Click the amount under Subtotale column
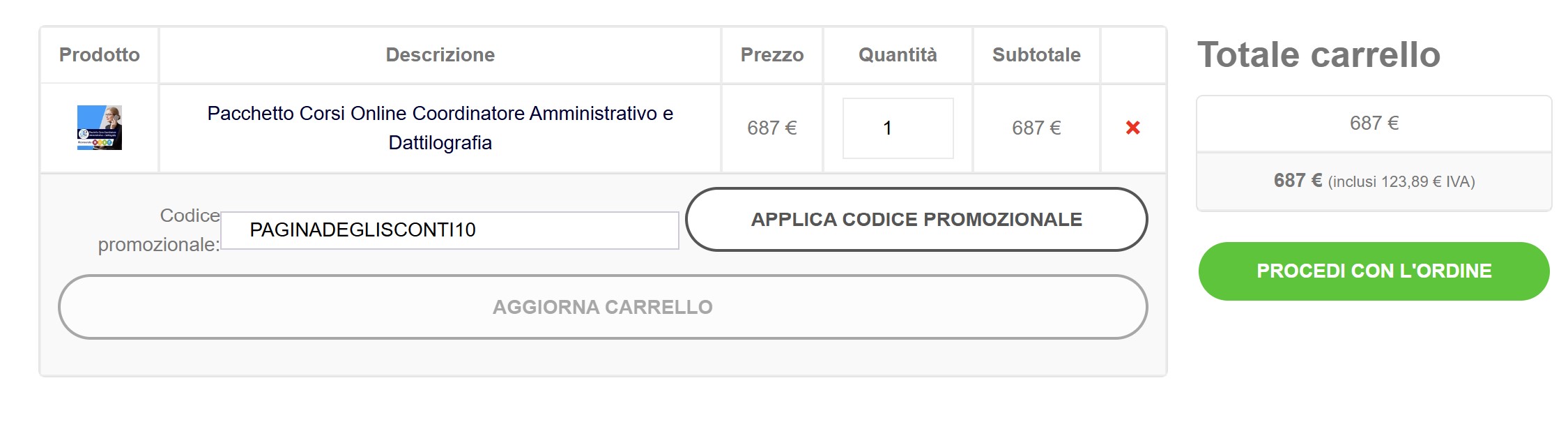 pyautogui.click(x=1036, y=128)
